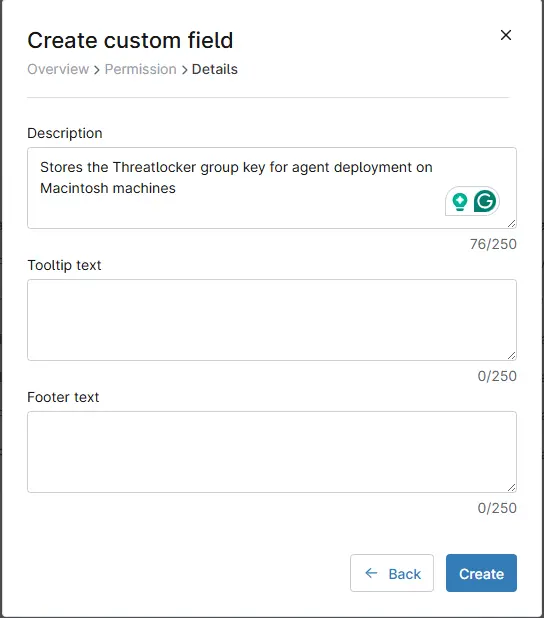Select the Details breadcrumb step
This screenshot has height=618, width=544.
coord(214,69)
